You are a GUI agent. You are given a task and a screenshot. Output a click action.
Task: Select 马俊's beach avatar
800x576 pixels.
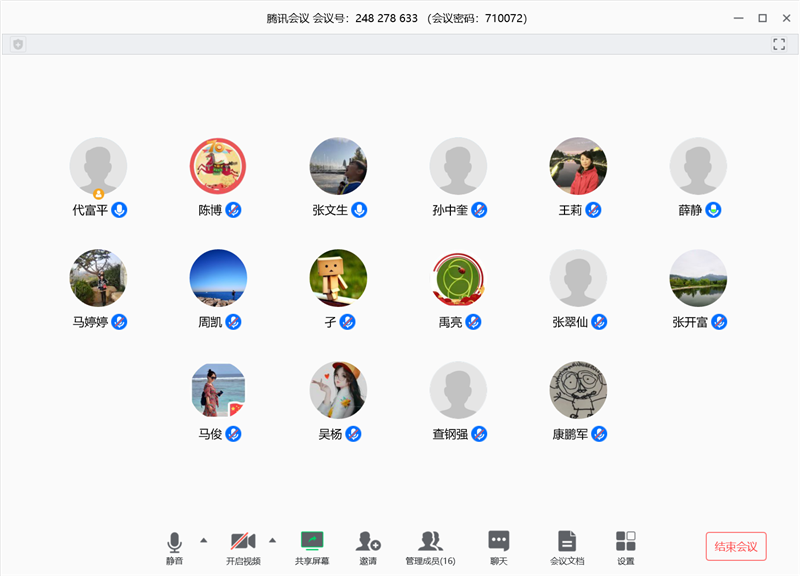[x=218, y=390]
